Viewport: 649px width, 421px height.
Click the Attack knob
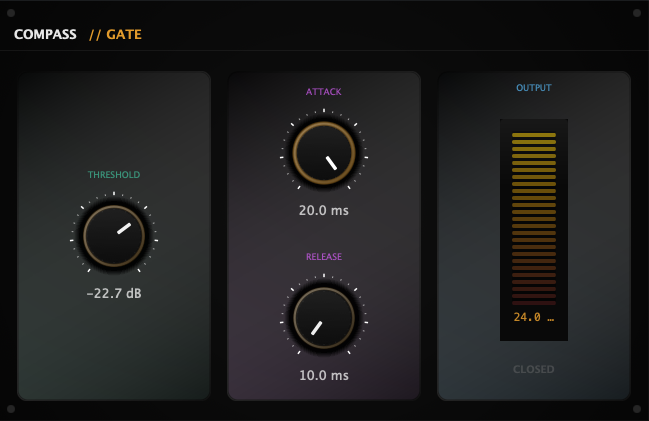(x=324, y=153)
